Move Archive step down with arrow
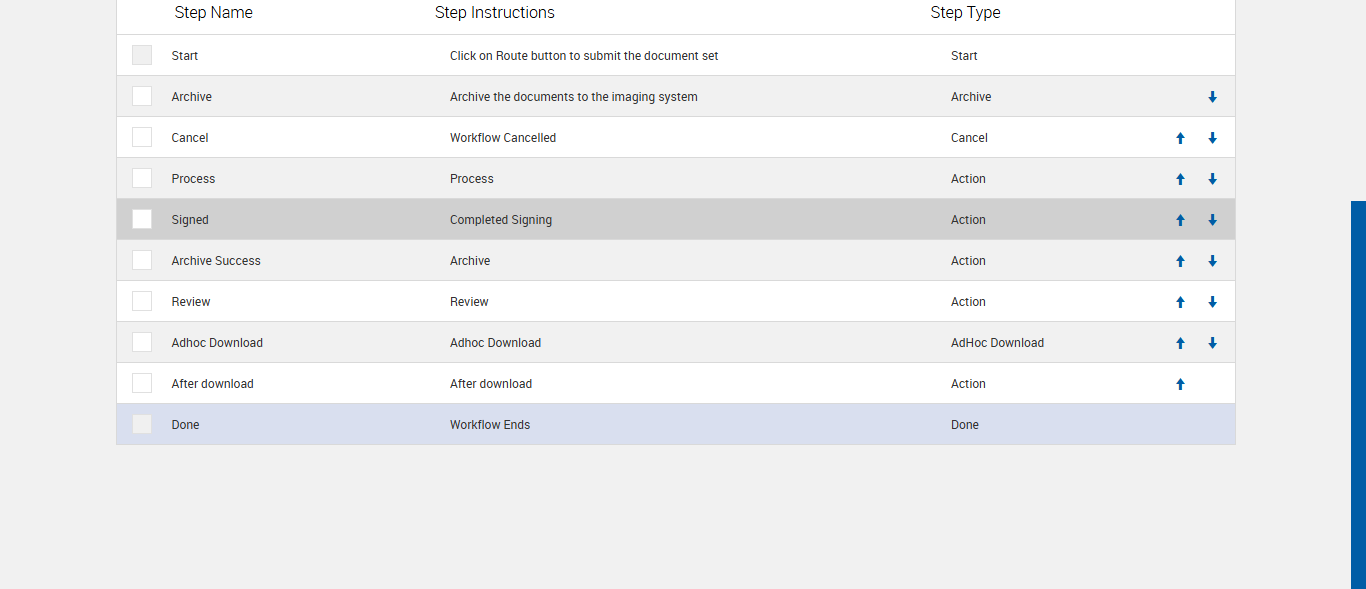The width and height of the screenshot is (1366, 589). tap(1212, 97)
